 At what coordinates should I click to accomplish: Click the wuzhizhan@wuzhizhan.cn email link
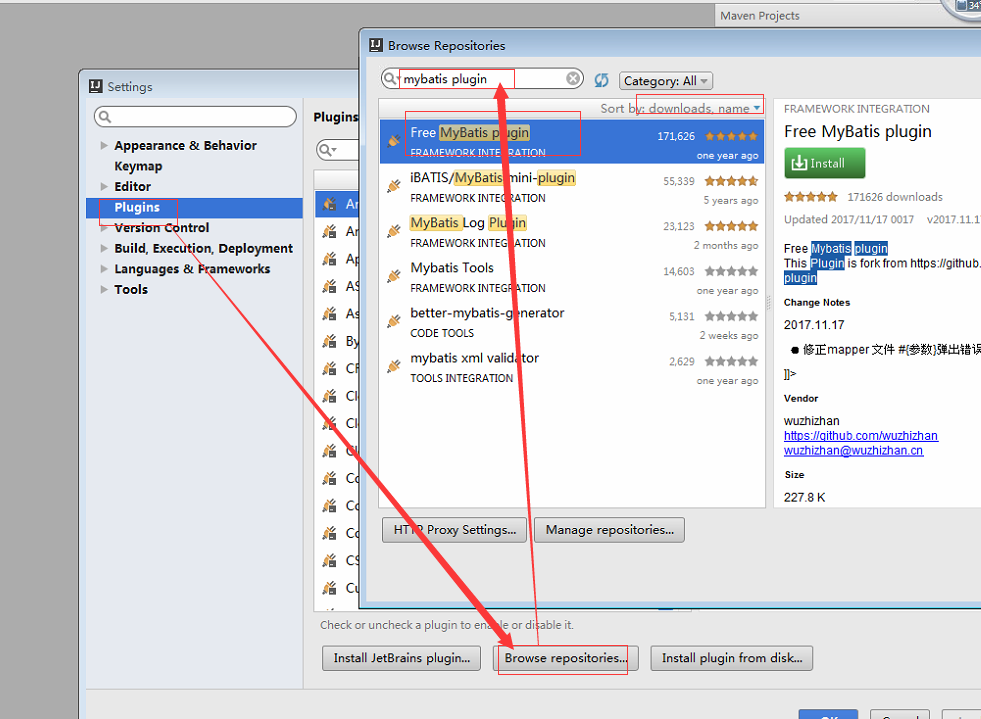click(x=853, y=451)
